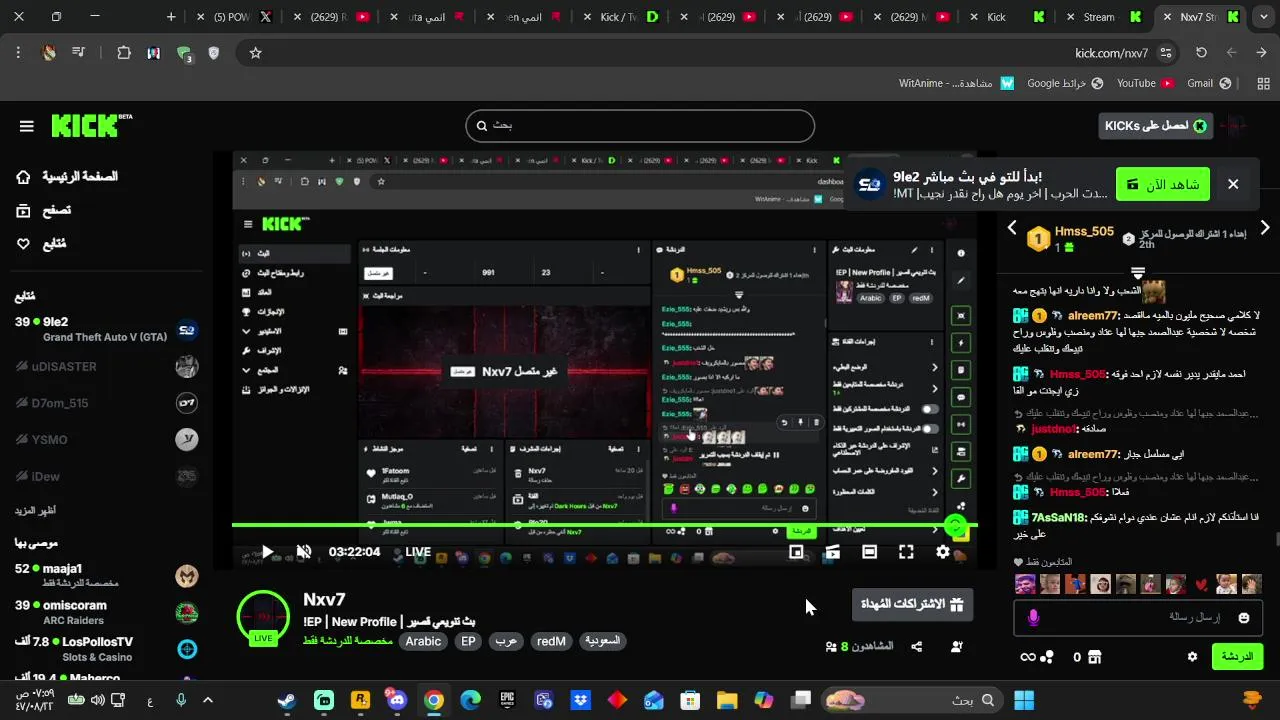Open the video player settings gear
The image size is (1280, 720).
(943, 552)
